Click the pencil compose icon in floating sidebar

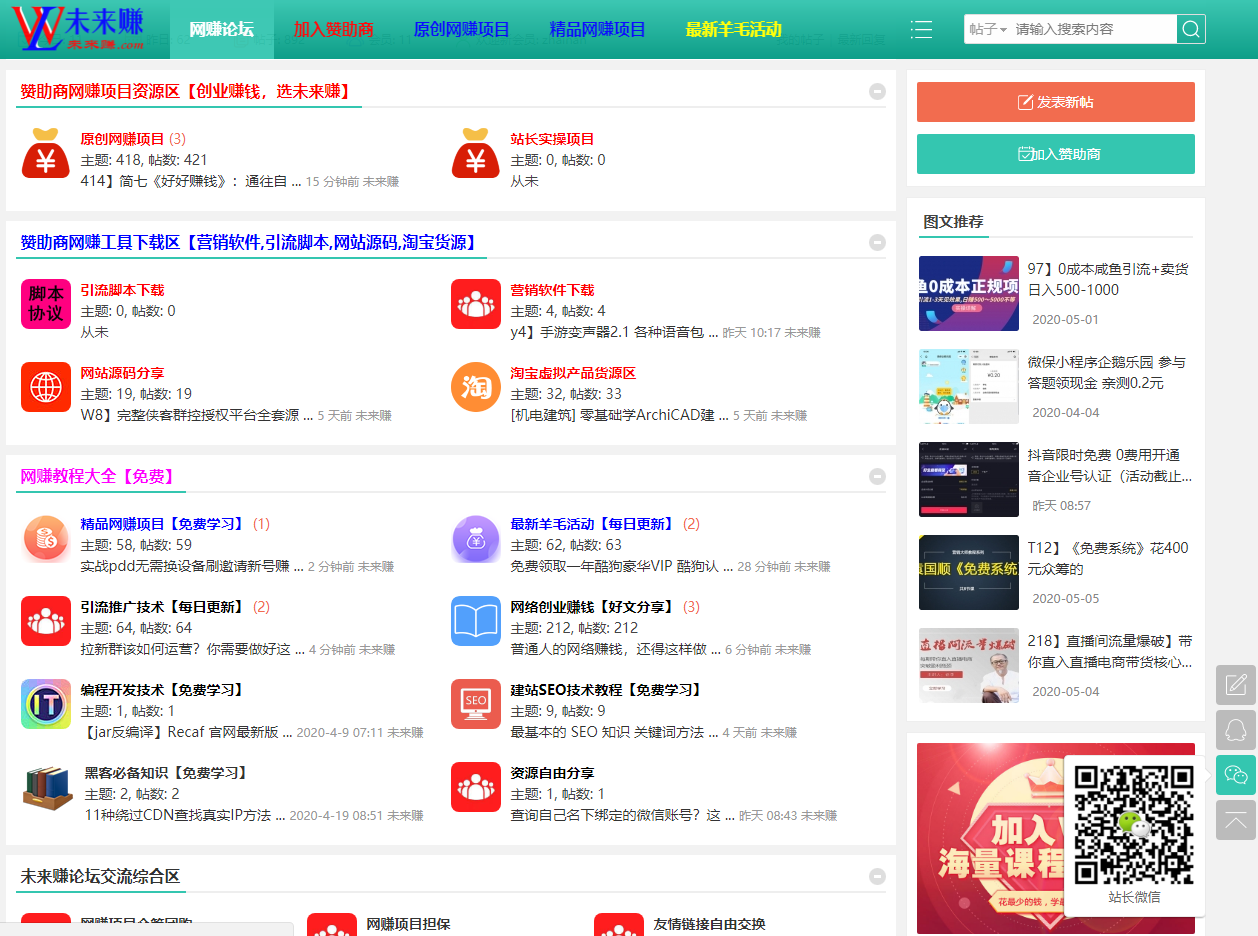(1235, 685)
